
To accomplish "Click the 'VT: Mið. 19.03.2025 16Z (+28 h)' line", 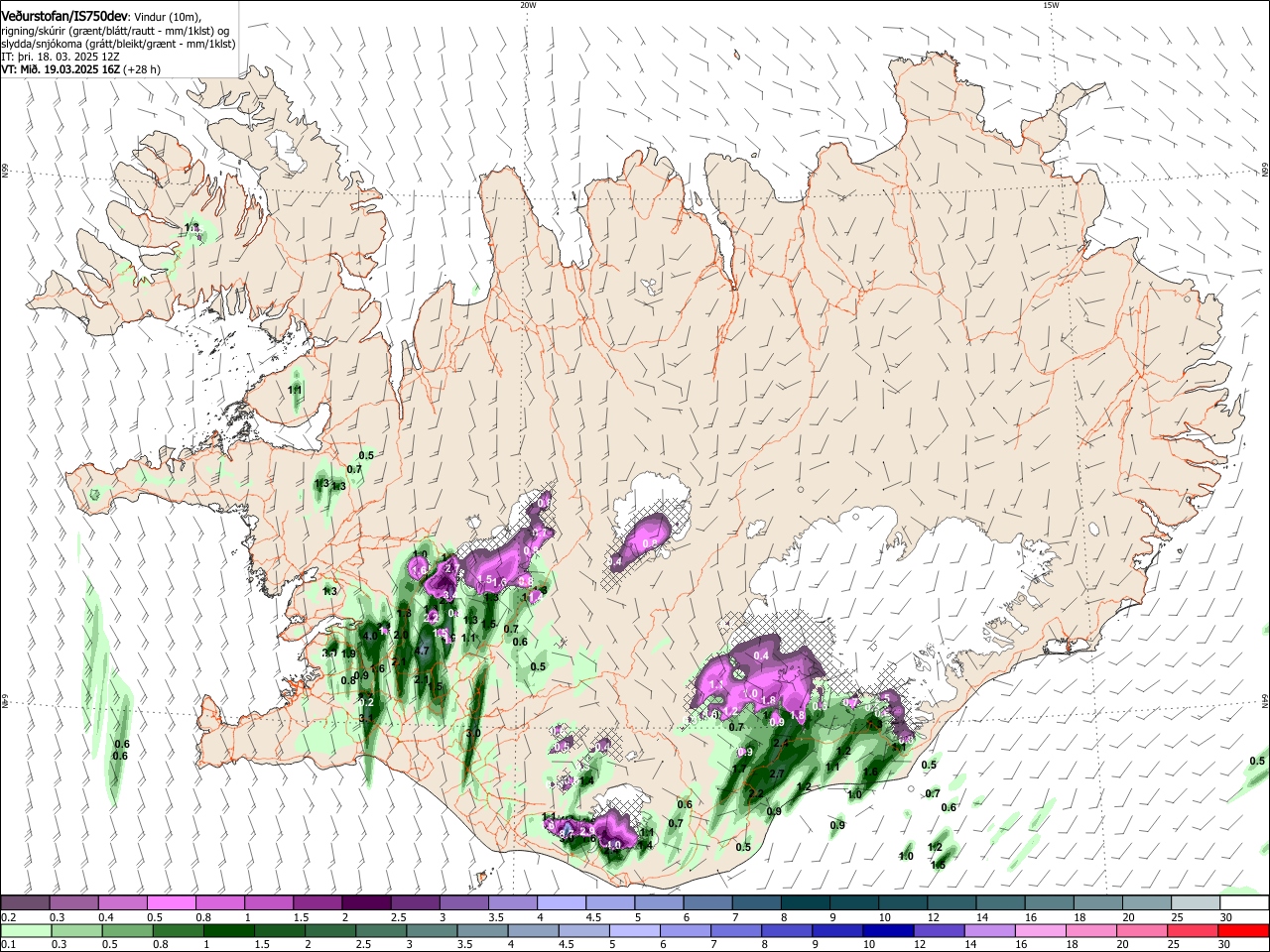I will (80, 69).
